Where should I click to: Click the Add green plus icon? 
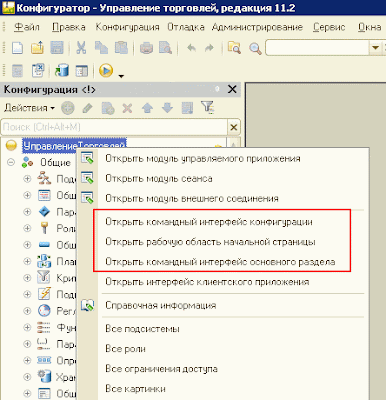[x=68, y=108]
